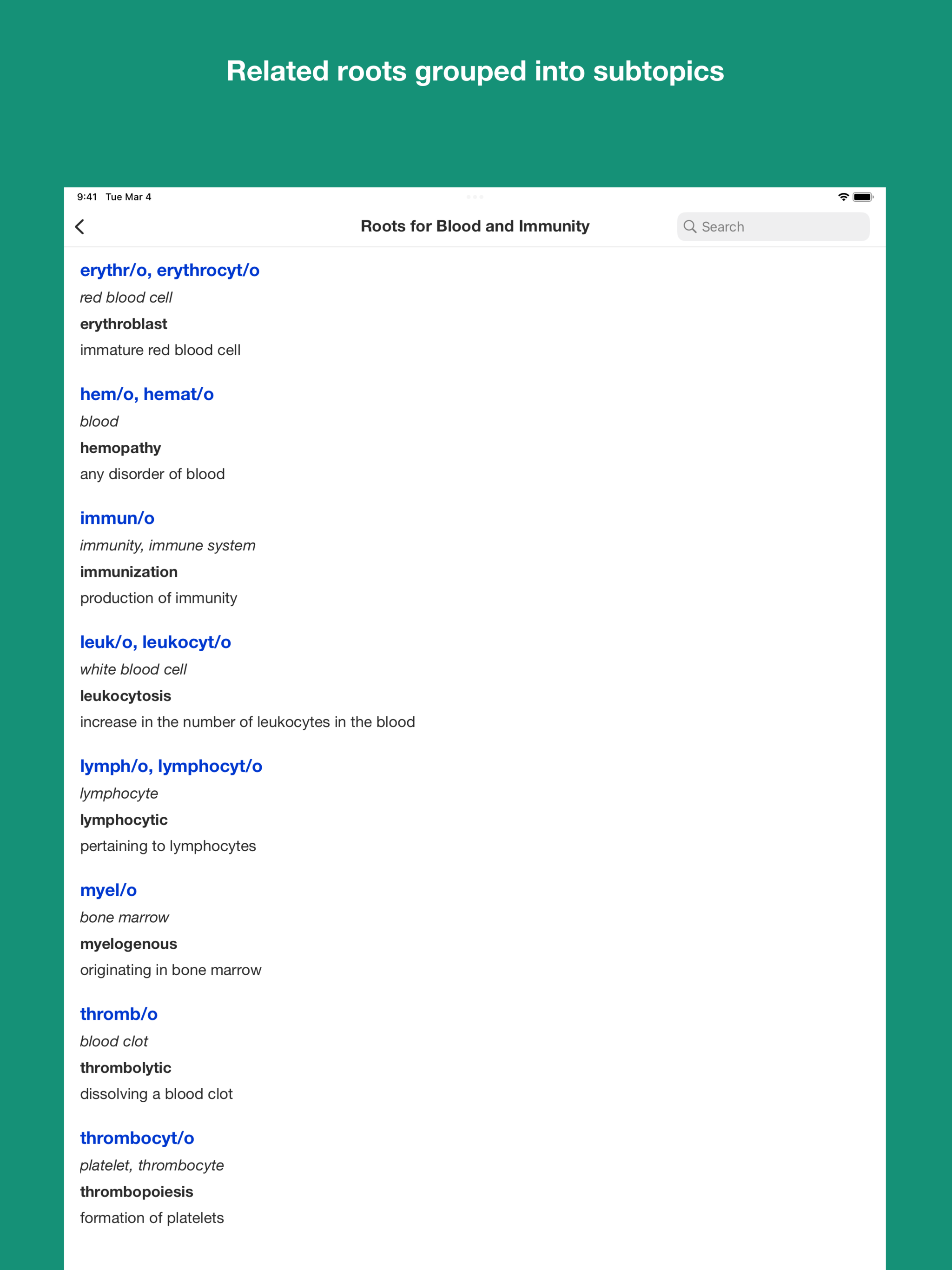
Task: Select the 'blood clot' meaning
Action: (114, 1041)
